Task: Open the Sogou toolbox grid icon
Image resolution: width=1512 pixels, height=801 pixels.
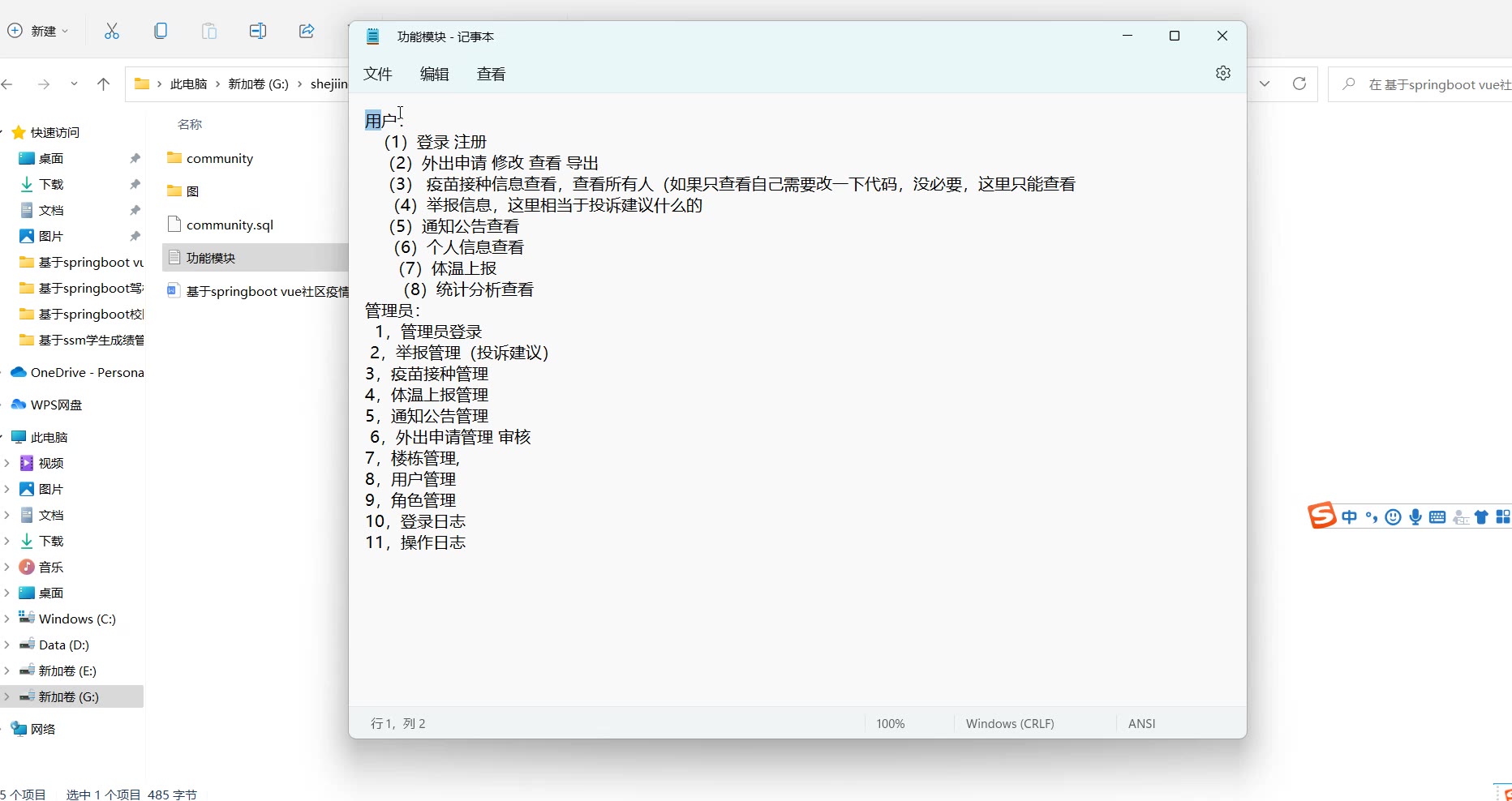Action: click(x=1503, y=517)
